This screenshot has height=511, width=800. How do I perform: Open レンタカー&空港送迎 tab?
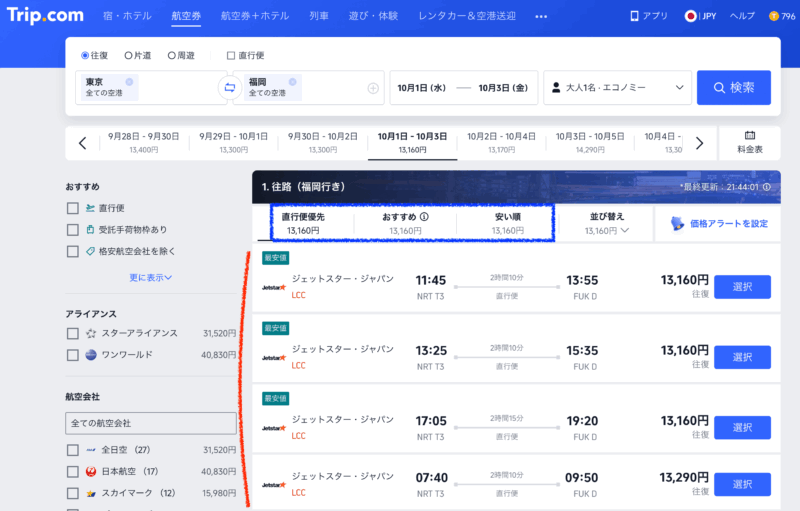tap(467, 16)
